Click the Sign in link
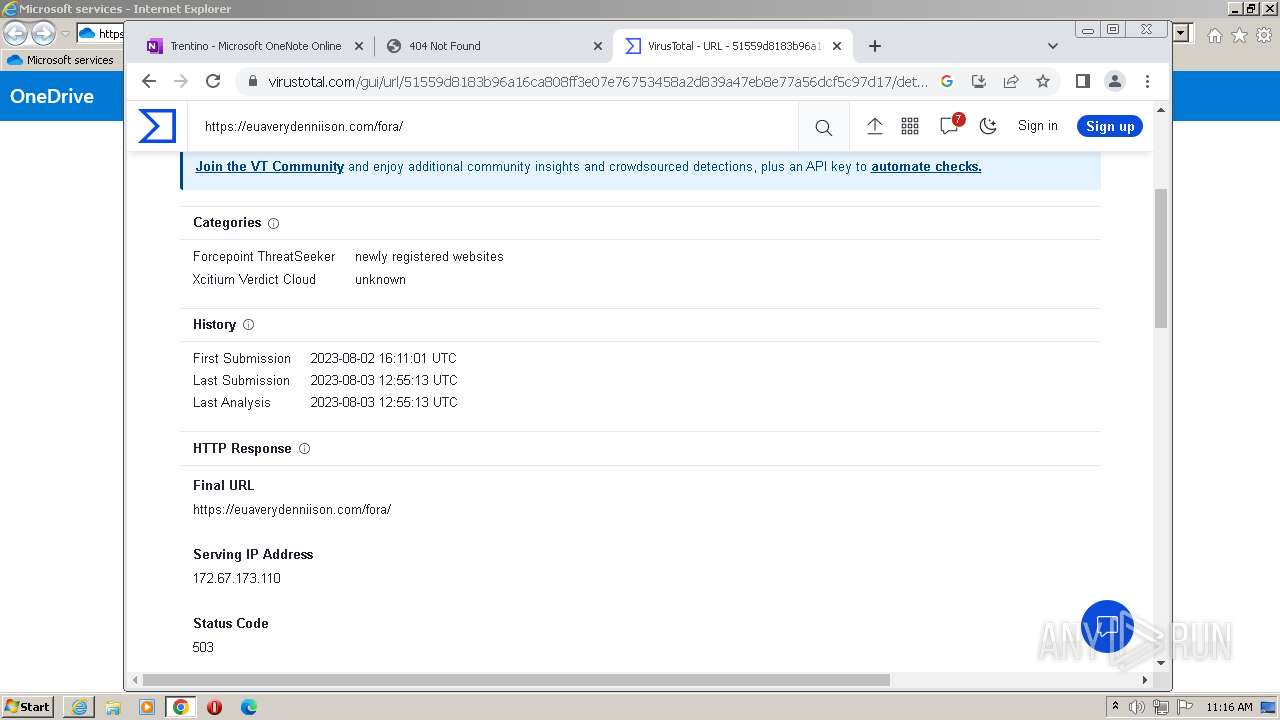The height and width of the screenshot is (720, 1280). [x=1037, y=126]
